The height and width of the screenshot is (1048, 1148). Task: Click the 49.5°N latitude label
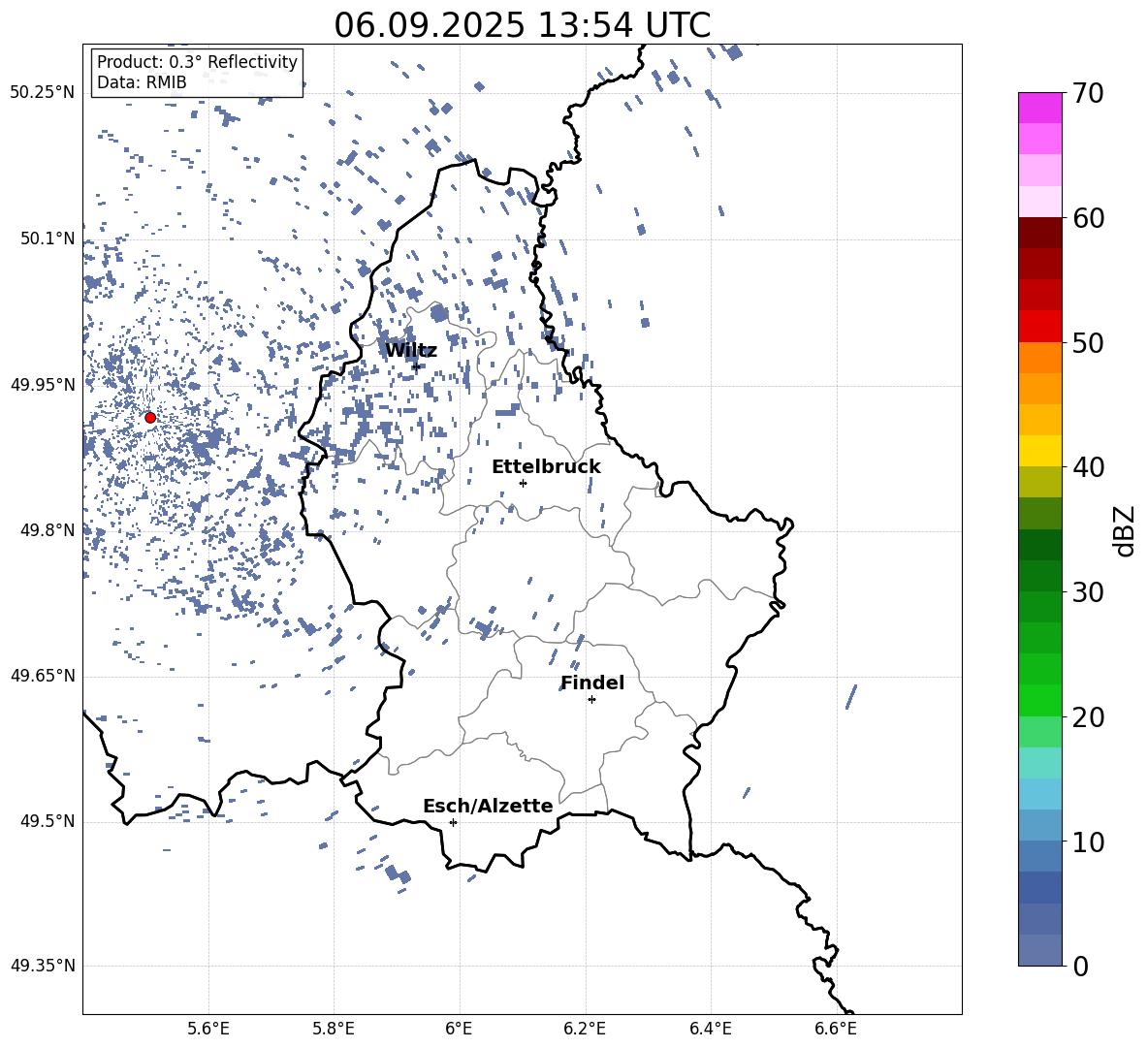(48, 821)
